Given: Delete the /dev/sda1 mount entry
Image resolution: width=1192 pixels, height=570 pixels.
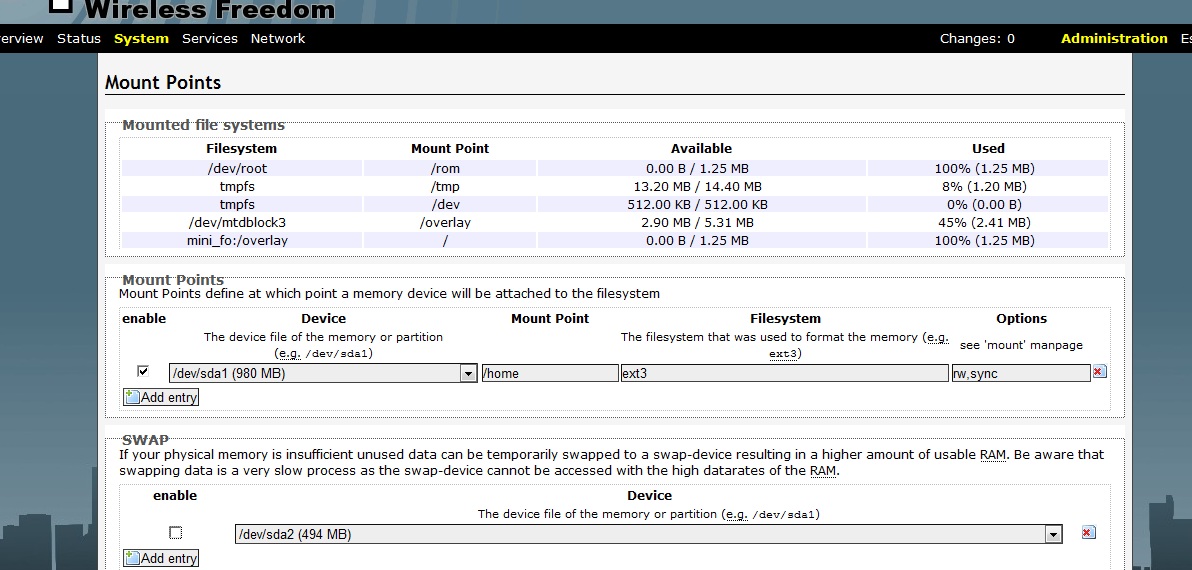Looking at the screenshot, I should (1098, 372).
